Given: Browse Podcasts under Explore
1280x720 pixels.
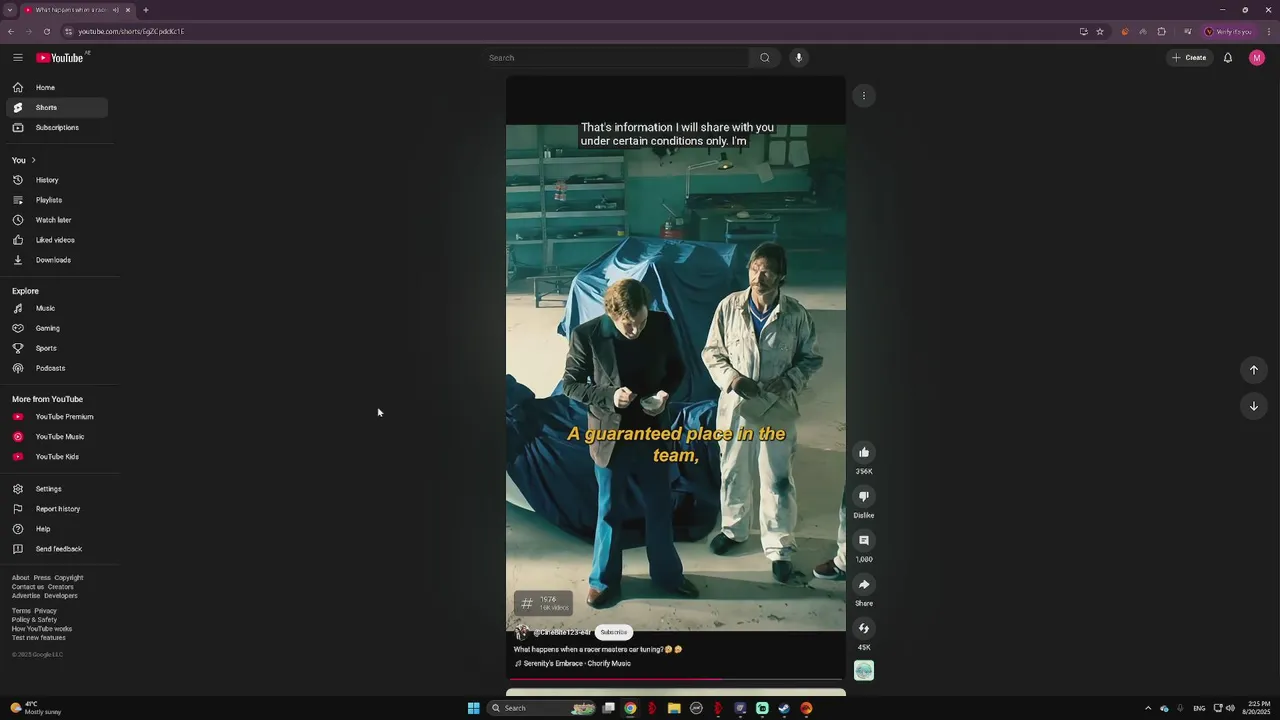Looking at the screenshot, I should 57,368.
